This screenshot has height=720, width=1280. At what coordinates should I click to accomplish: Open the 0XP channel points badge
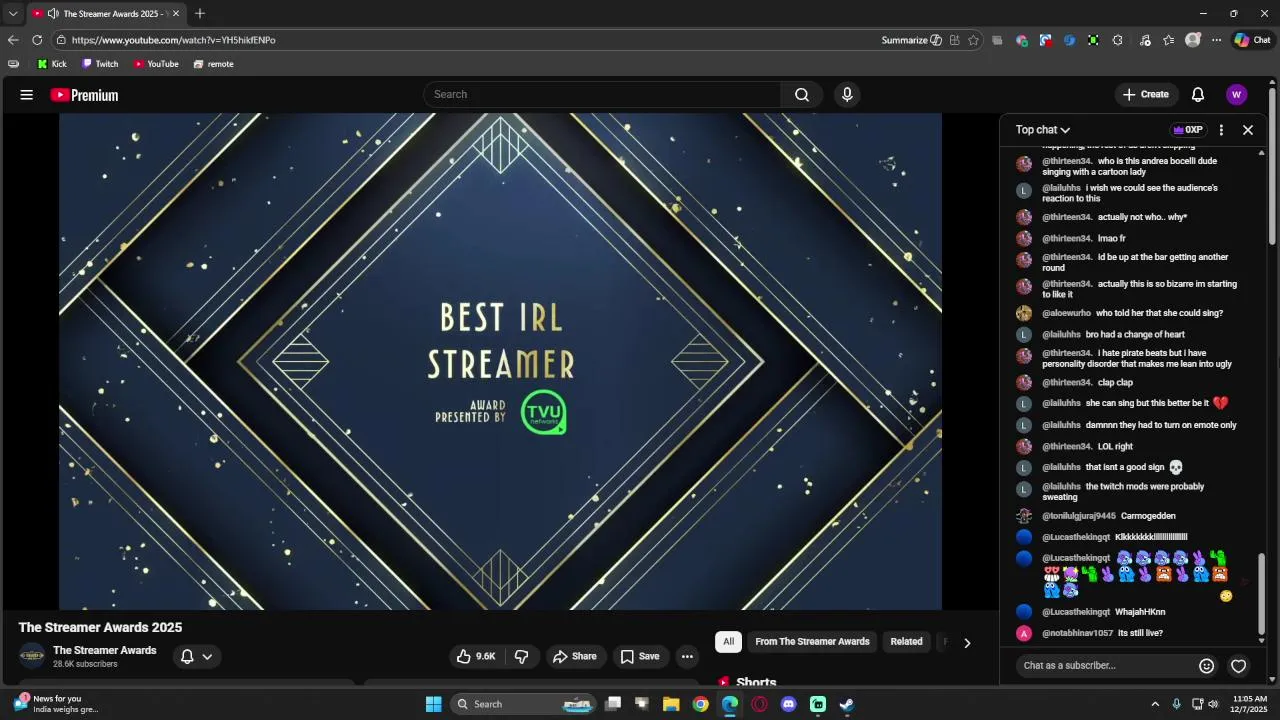pyautogui.click(x=1188, y=130)
